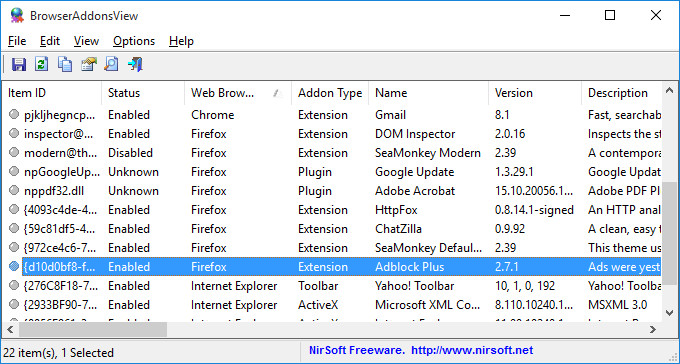Click the horizontal scrollbar thumb

(93, 330)
